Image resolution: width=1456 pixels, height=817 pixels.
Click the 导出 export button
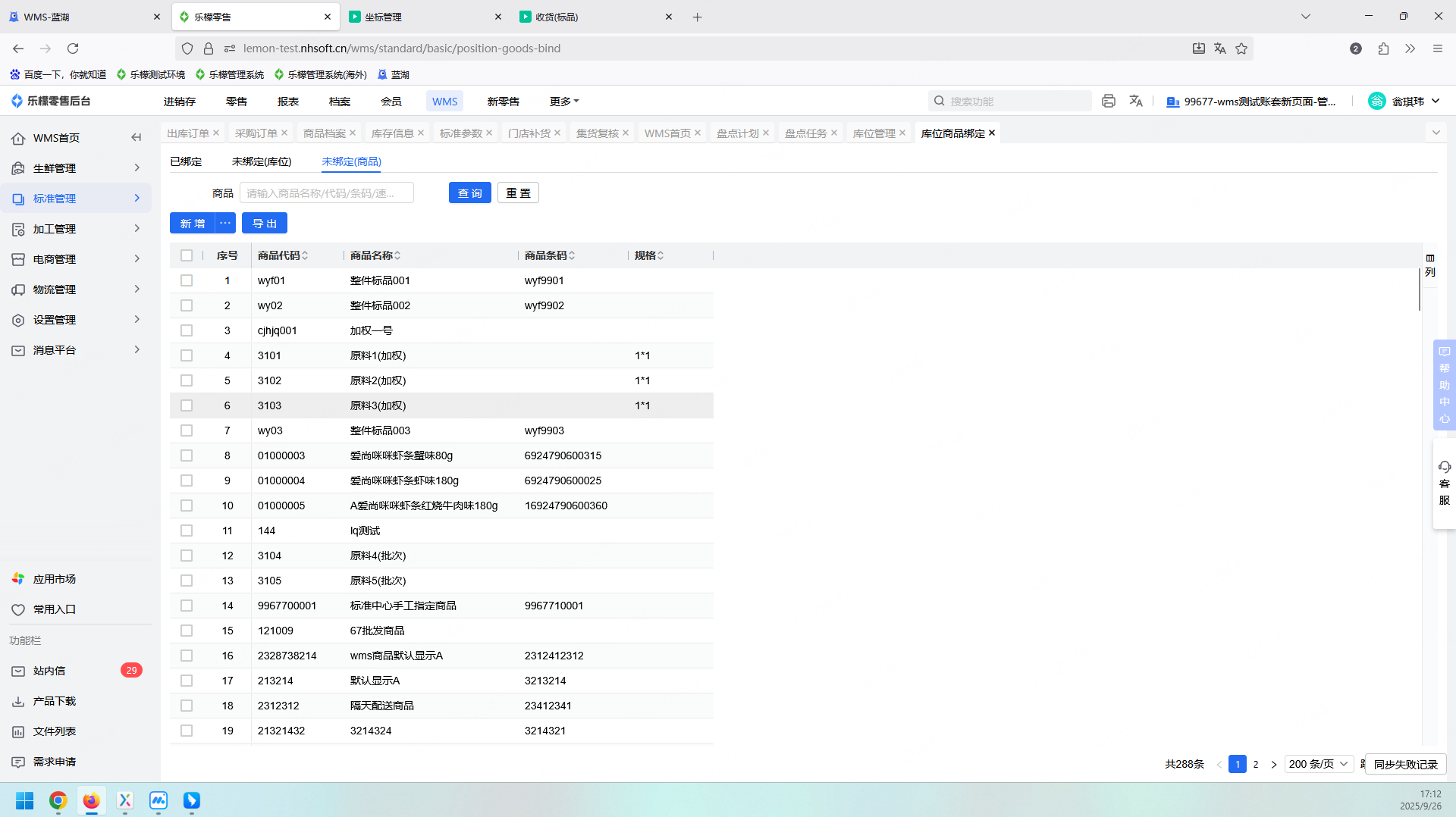point(264,224)
